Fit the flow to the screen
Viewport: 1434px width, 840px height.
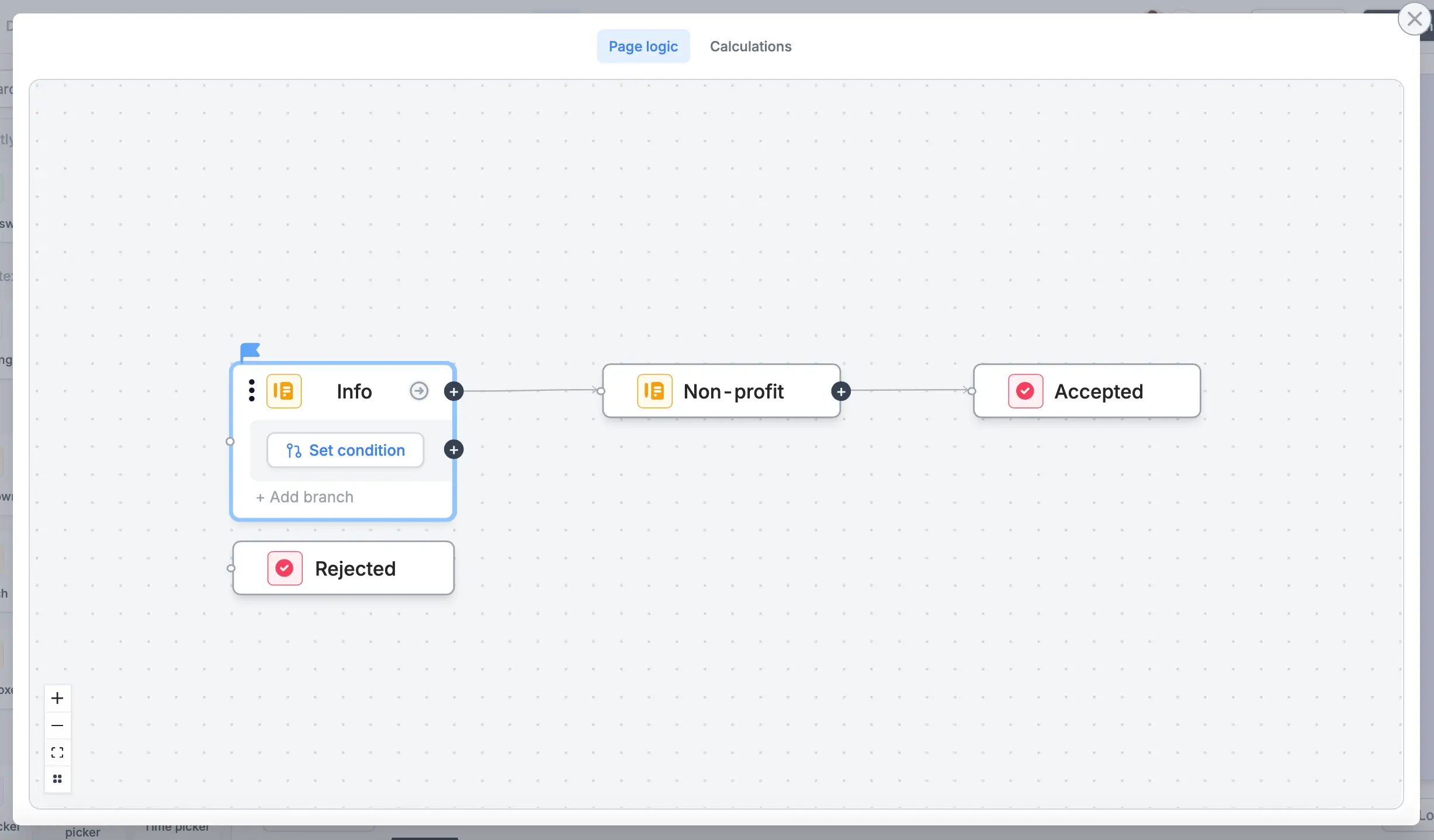tap(57, 752)
